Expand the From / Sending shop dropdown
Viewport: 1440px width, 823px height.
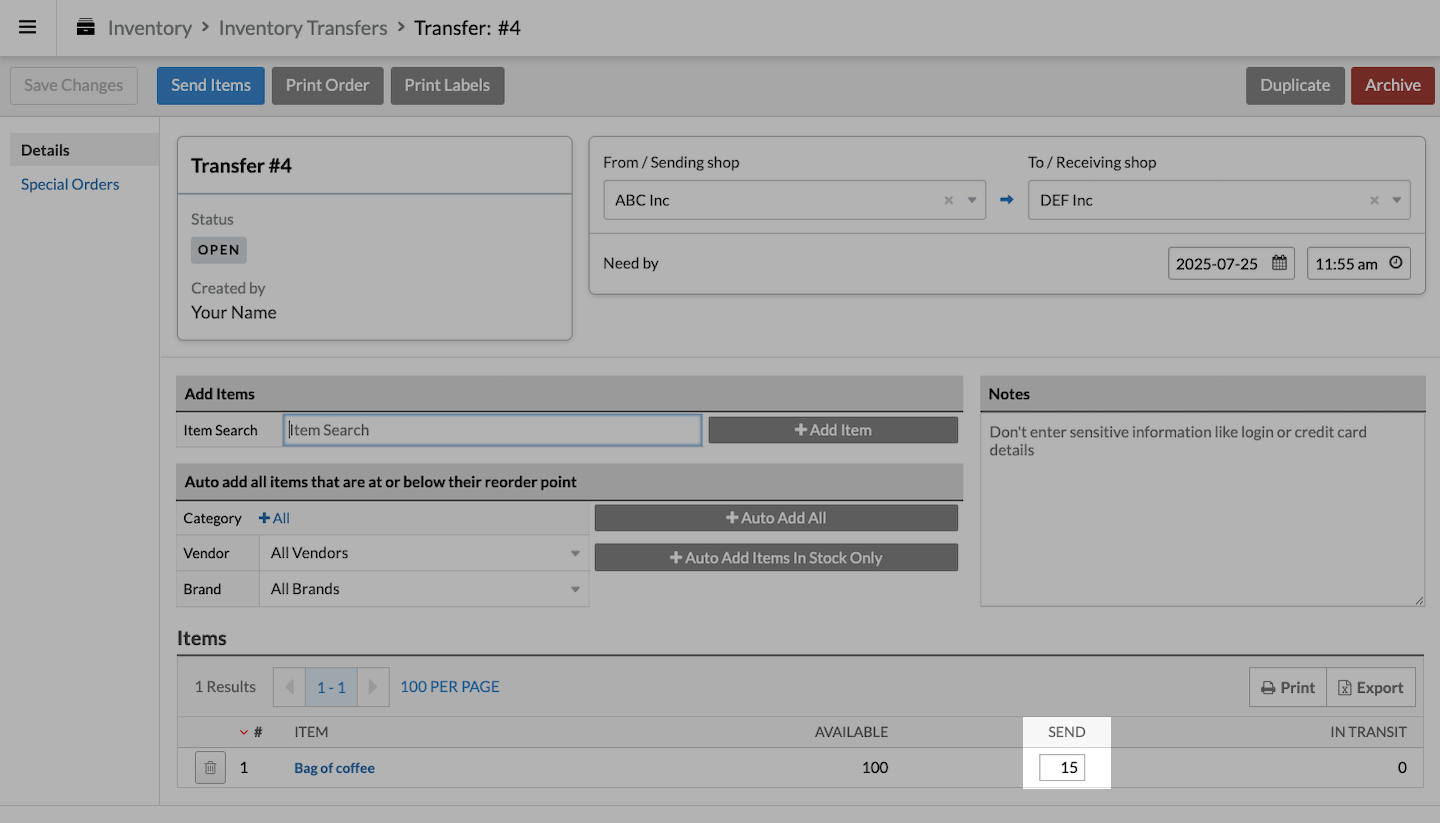click(971, 200)
